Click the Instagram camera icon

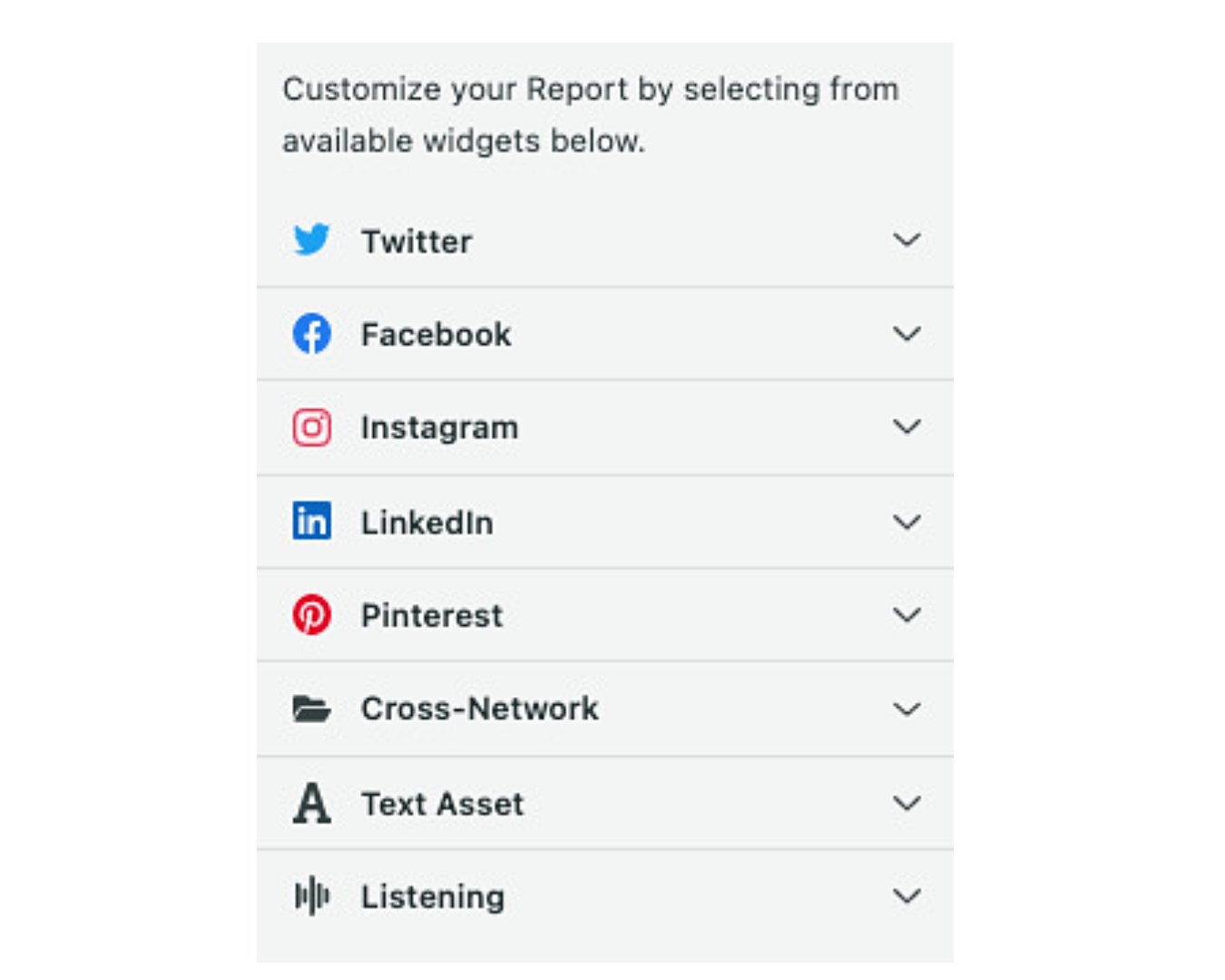[311, 427]
